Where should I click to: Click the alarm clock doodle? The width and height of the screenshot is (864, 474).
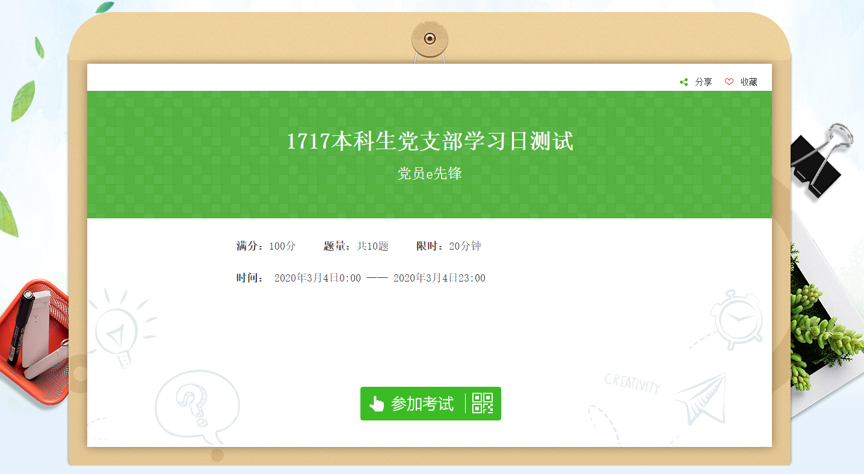pyautogui.click(x=739, y=319)
